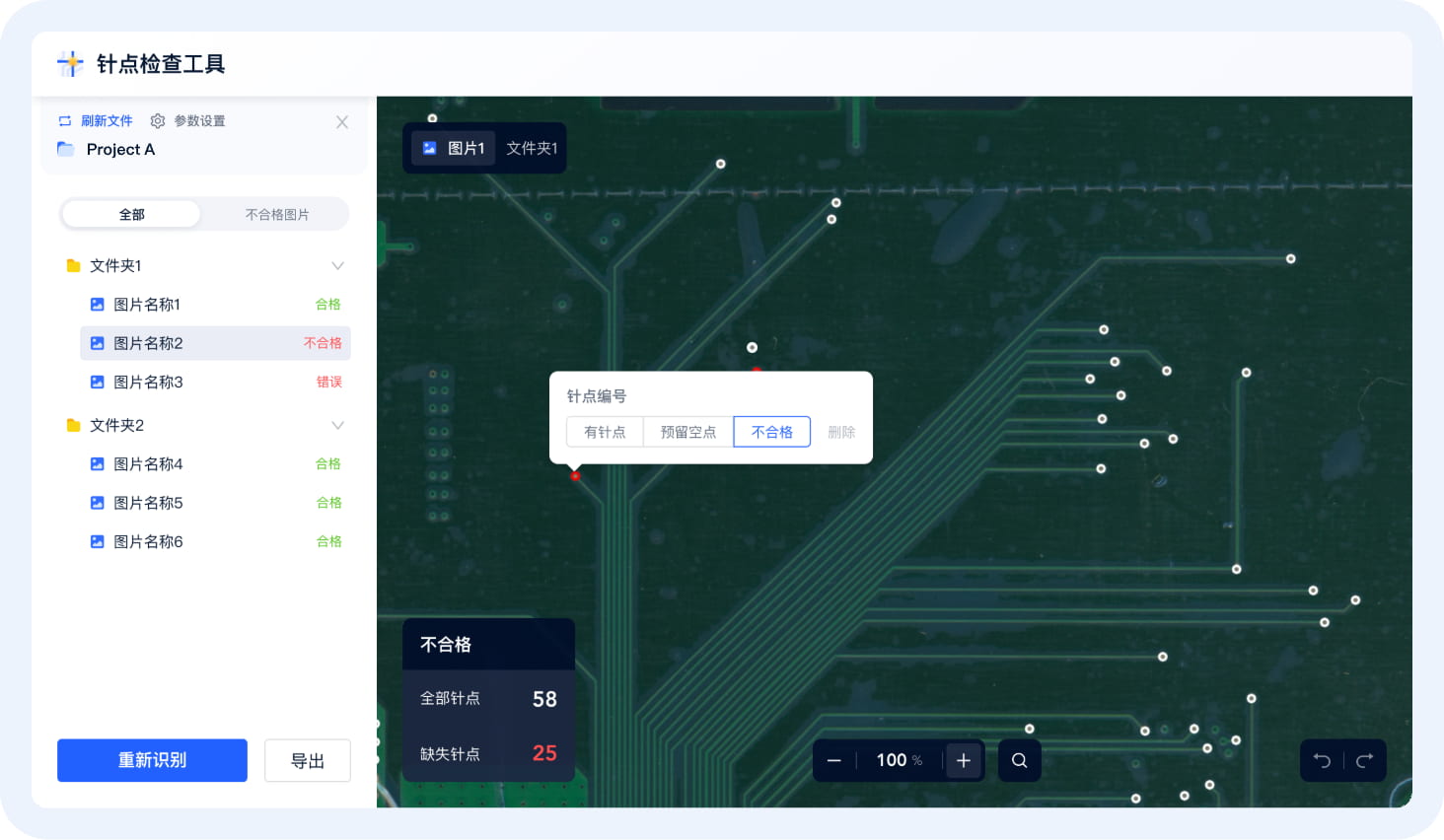Viewport: 1444px width, 840px height.
Task: Collapse the 文件夹2 folder chevron
Action: (337, 426)
